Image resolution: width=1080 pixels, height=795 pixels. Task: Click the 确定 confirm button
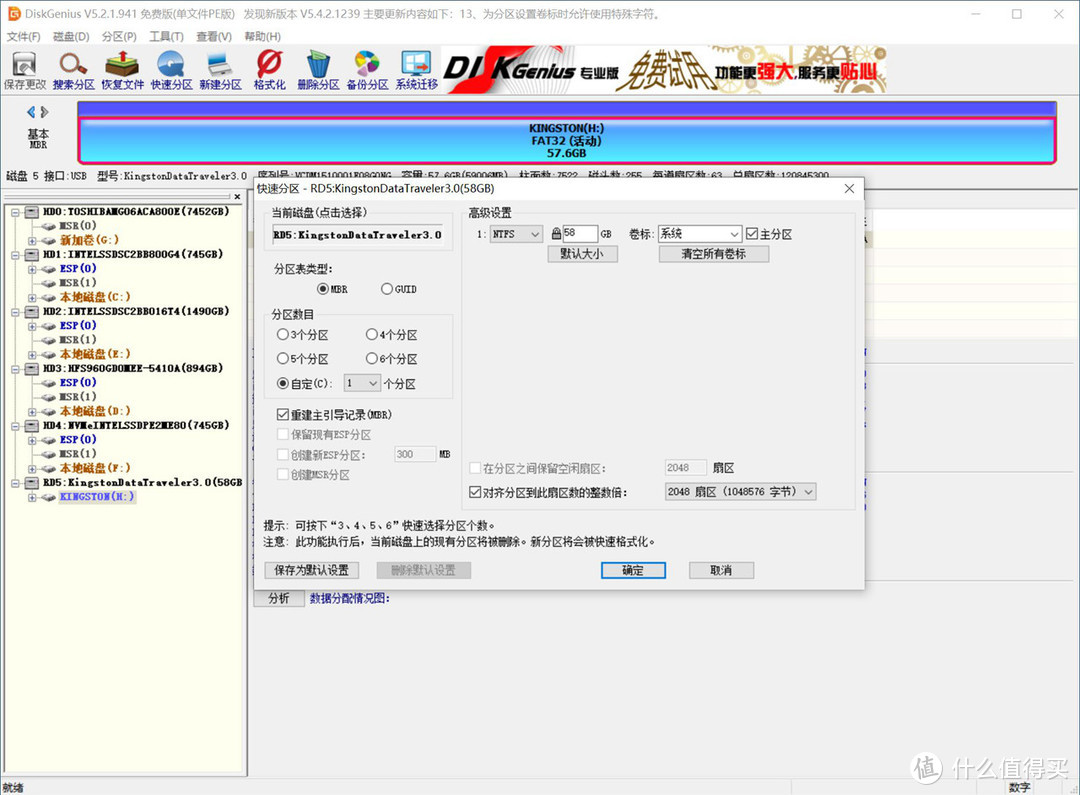coord(633,569)
